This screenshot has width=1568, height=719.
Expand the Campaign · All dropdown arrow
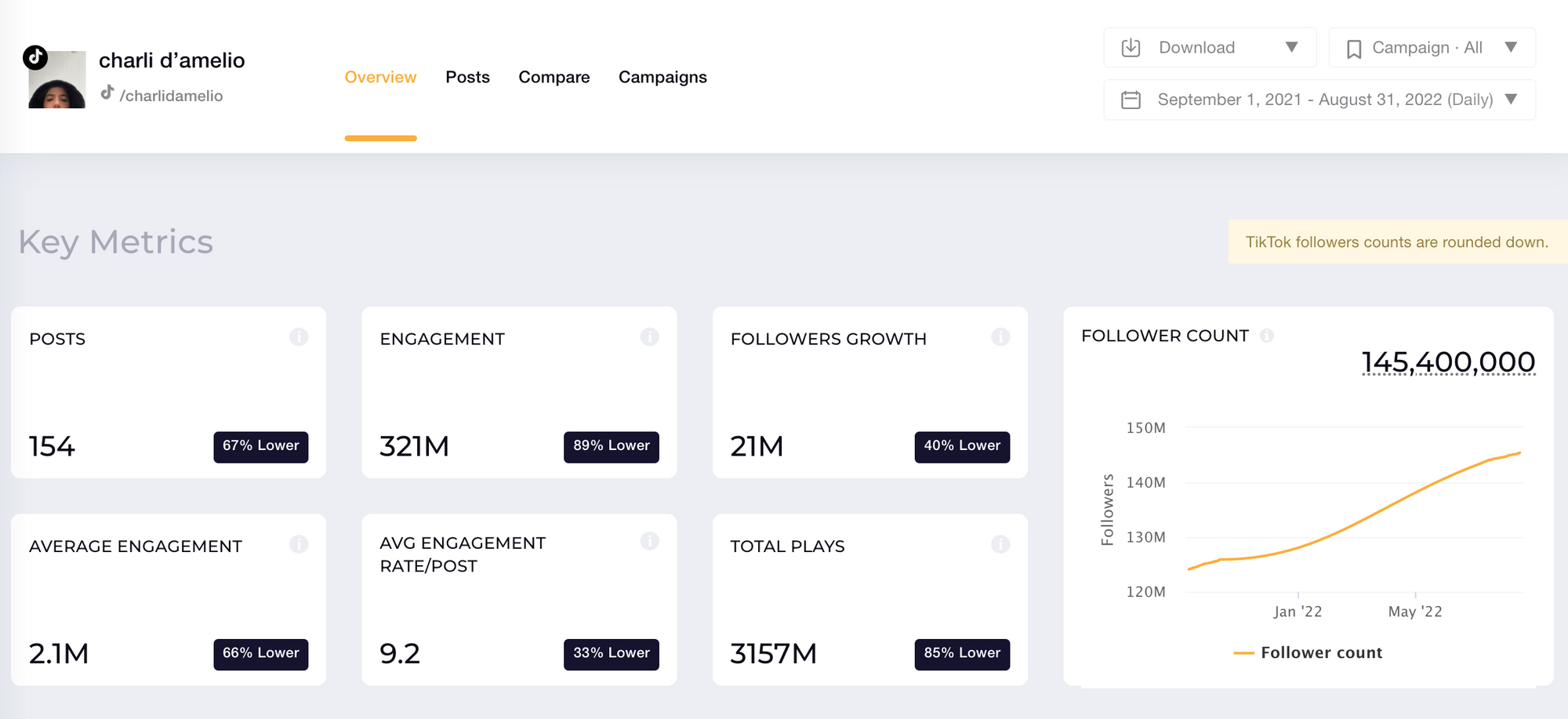pos(1511,47)
